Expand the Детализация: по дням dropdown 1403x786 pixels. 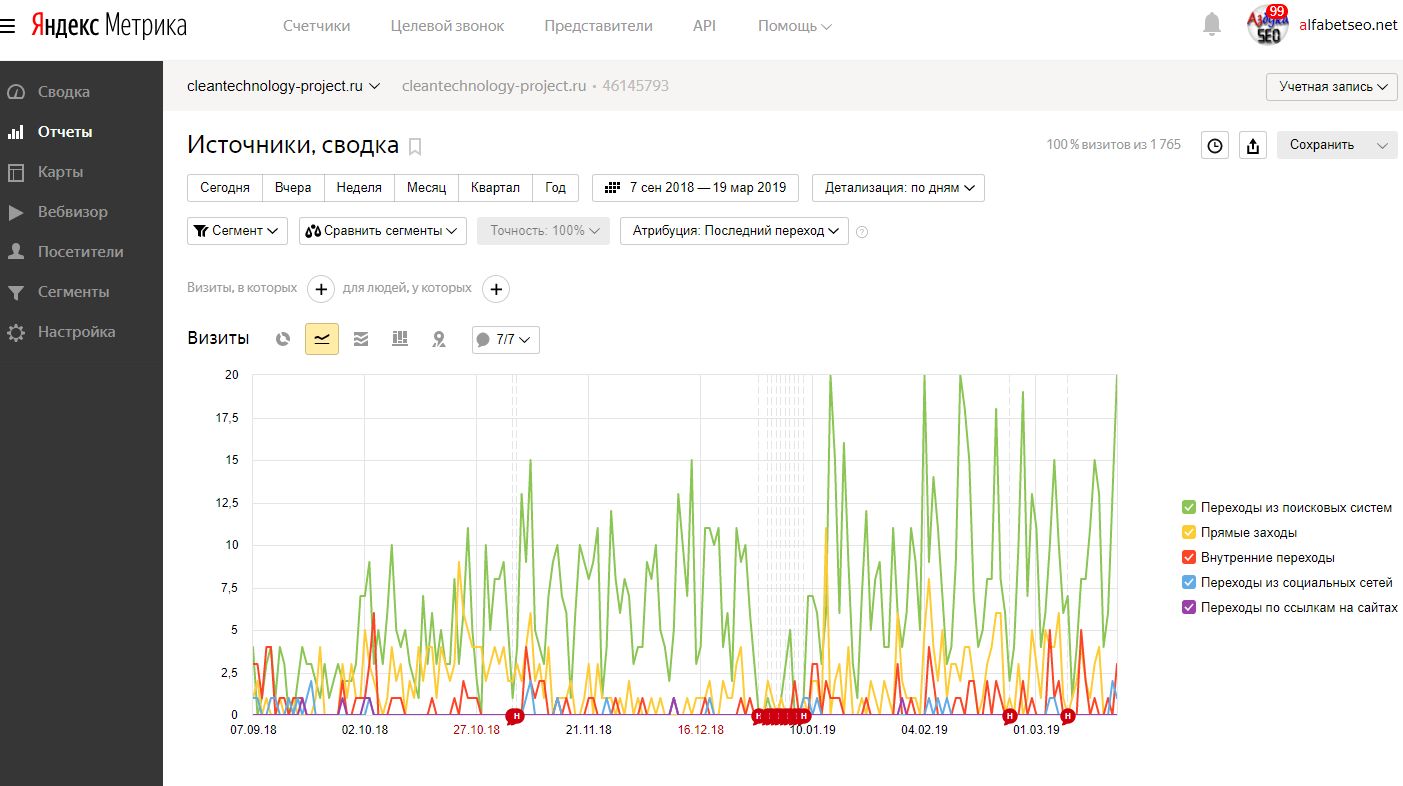coord(898,188)
